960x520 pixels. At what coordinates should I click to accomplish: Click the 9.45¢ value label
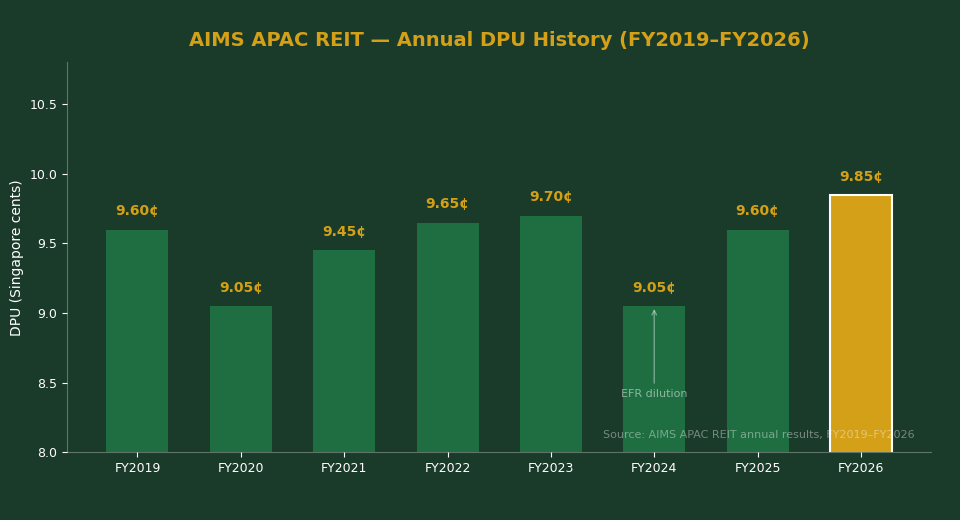[x=344, y=232]
